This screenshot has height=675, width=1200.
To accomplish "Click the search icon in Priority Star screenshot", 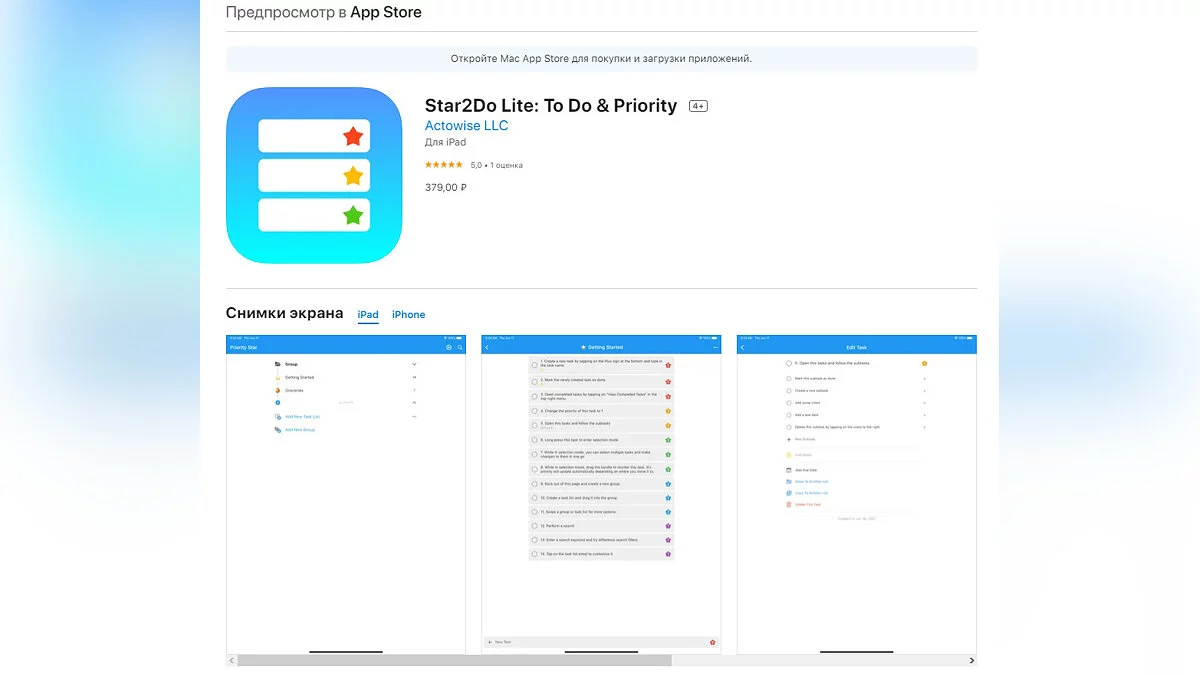I will click(460, 347).
